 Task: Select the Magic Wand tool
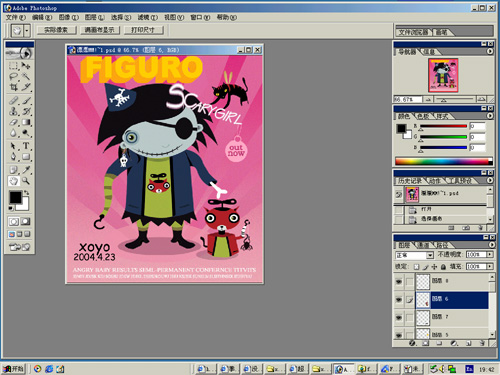pos(26,76)
